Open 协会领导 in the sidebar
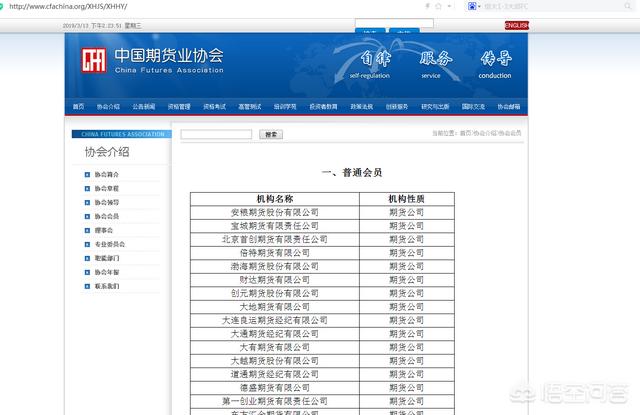 click(107, 202)
